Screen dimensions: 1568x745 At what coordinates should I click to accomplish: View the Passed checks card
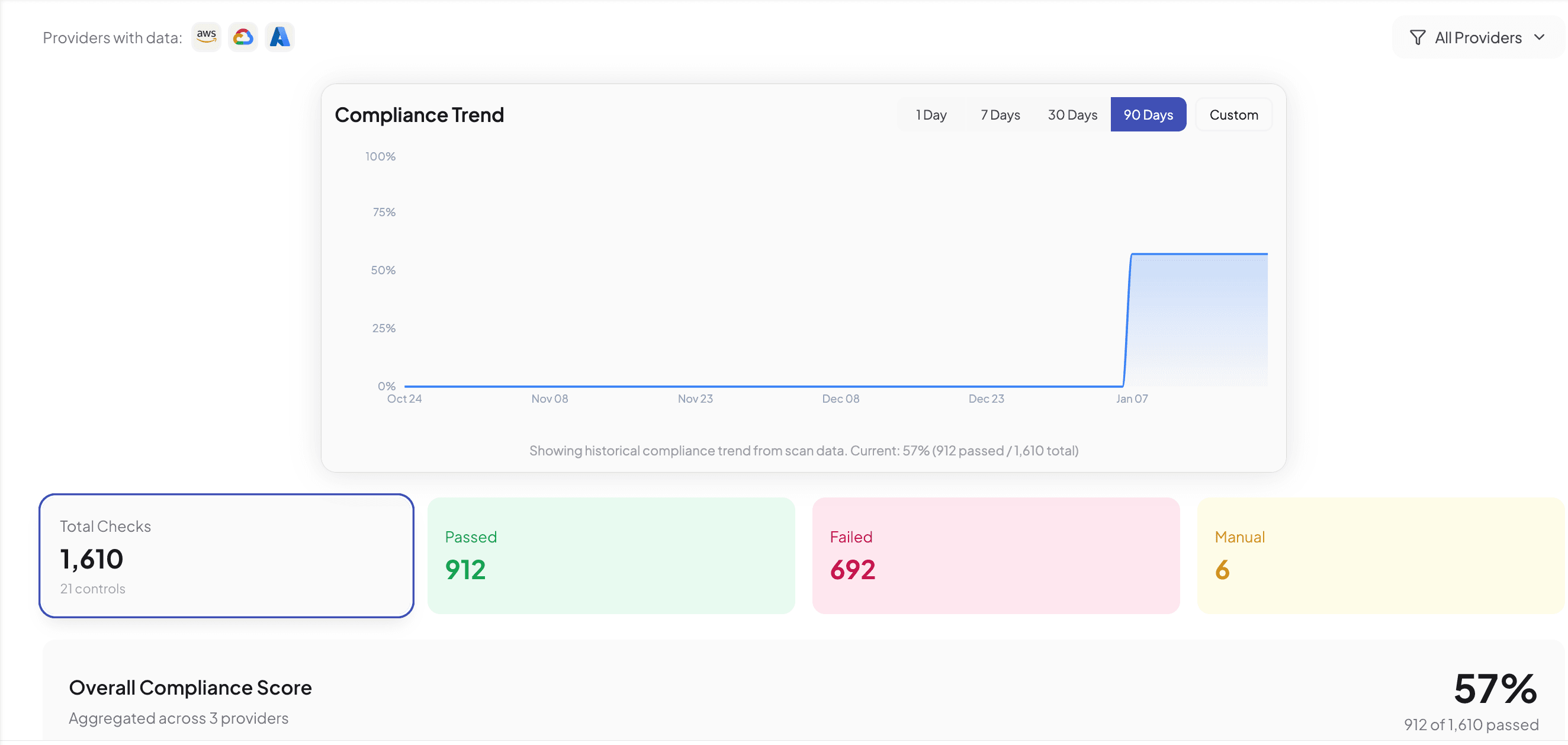pyautogui.click(x=611, y=555)
